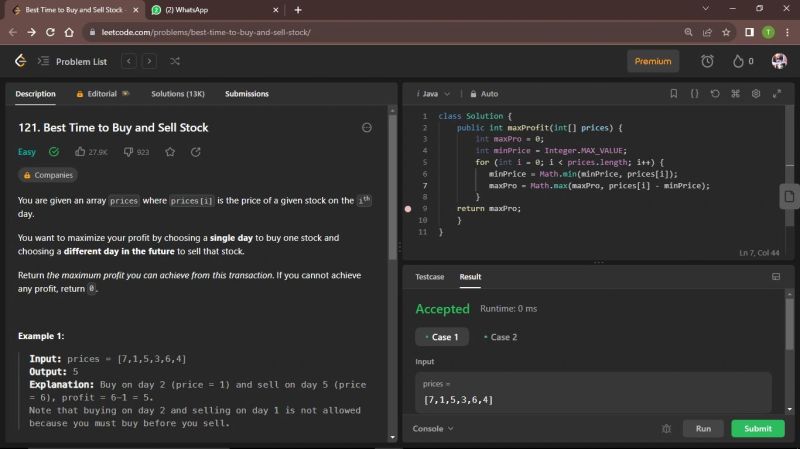Image resolution: width=800 pixels, height=449 pixels.
Task: Bookmark the code using editor bookmark icon
Action: click(674, 94)
